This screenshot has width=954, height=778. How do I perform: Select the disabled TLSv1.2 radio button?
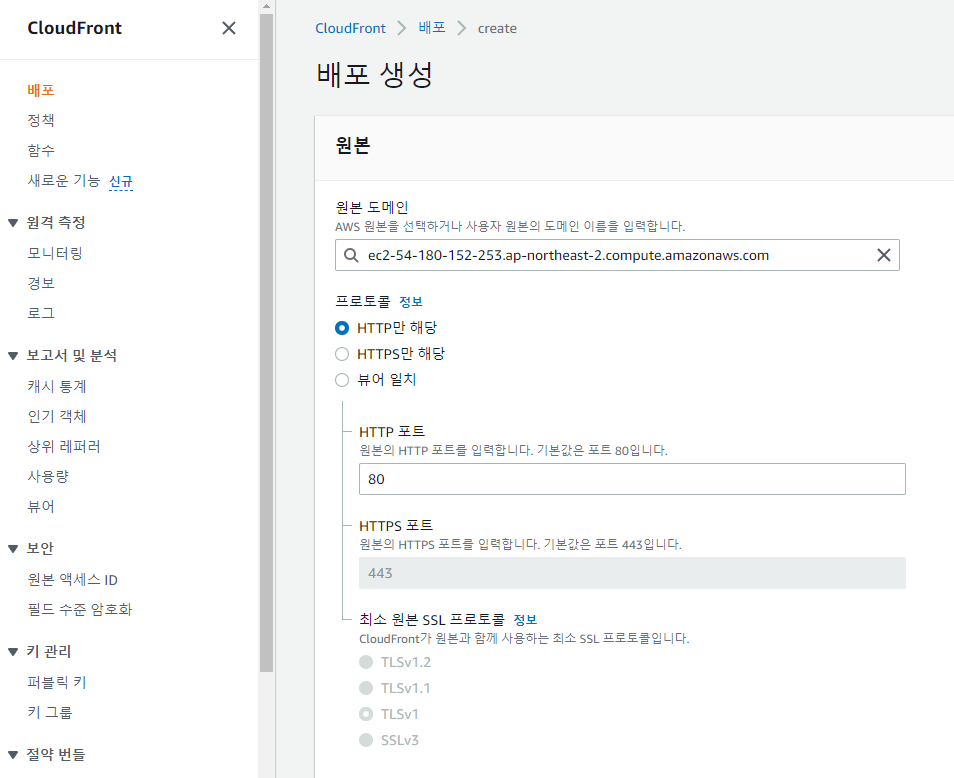(x=366, y=662)
